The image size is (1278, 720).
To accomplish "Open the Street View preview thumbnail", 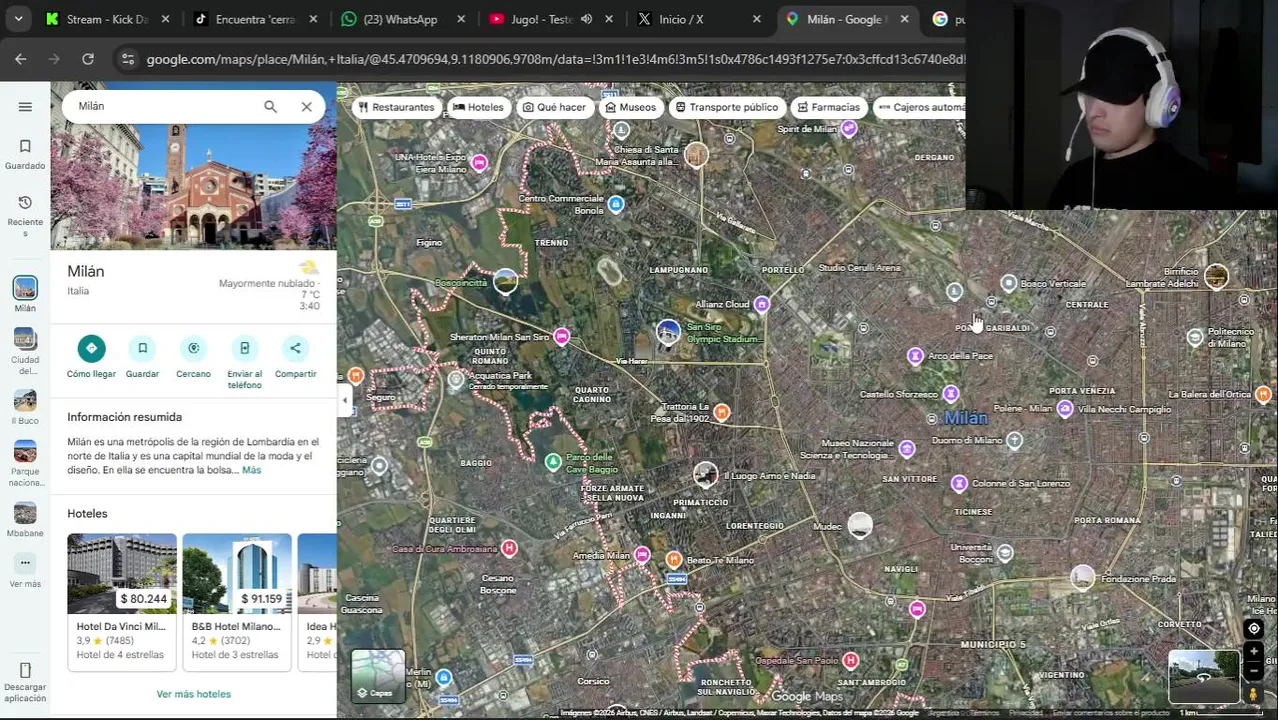I will click(x=1204, y=677).
